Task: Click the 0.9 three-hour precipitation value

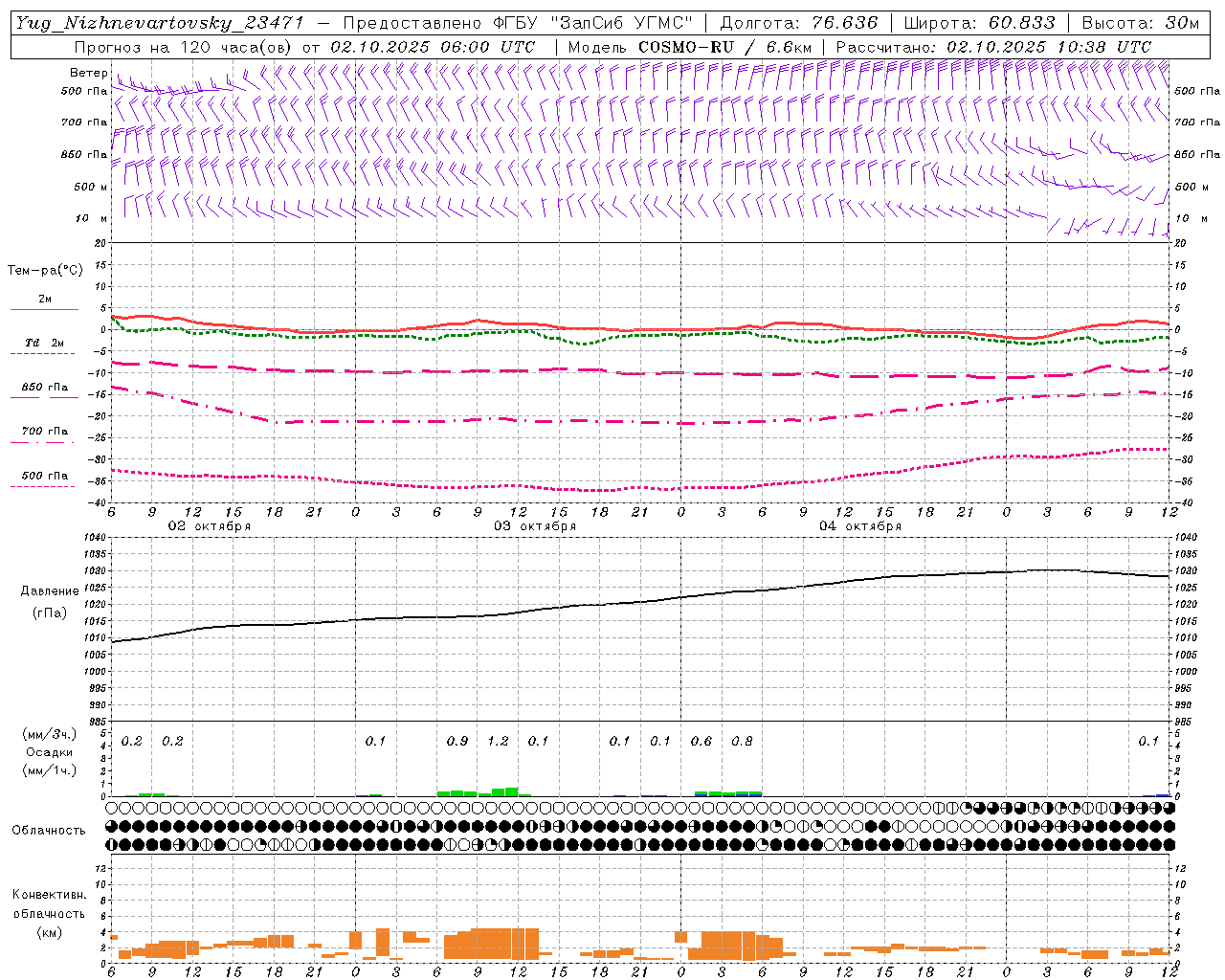Action: 457,741
